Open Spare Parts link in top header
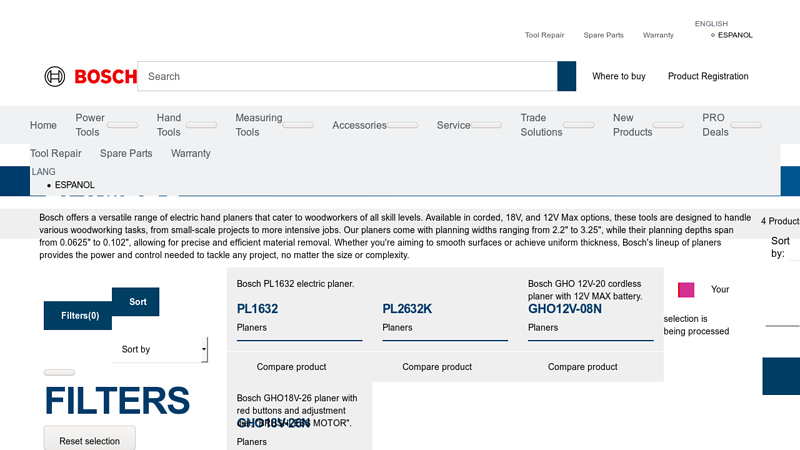The height and width of the screenshot is (450, 800). click(x=604, y=35)
